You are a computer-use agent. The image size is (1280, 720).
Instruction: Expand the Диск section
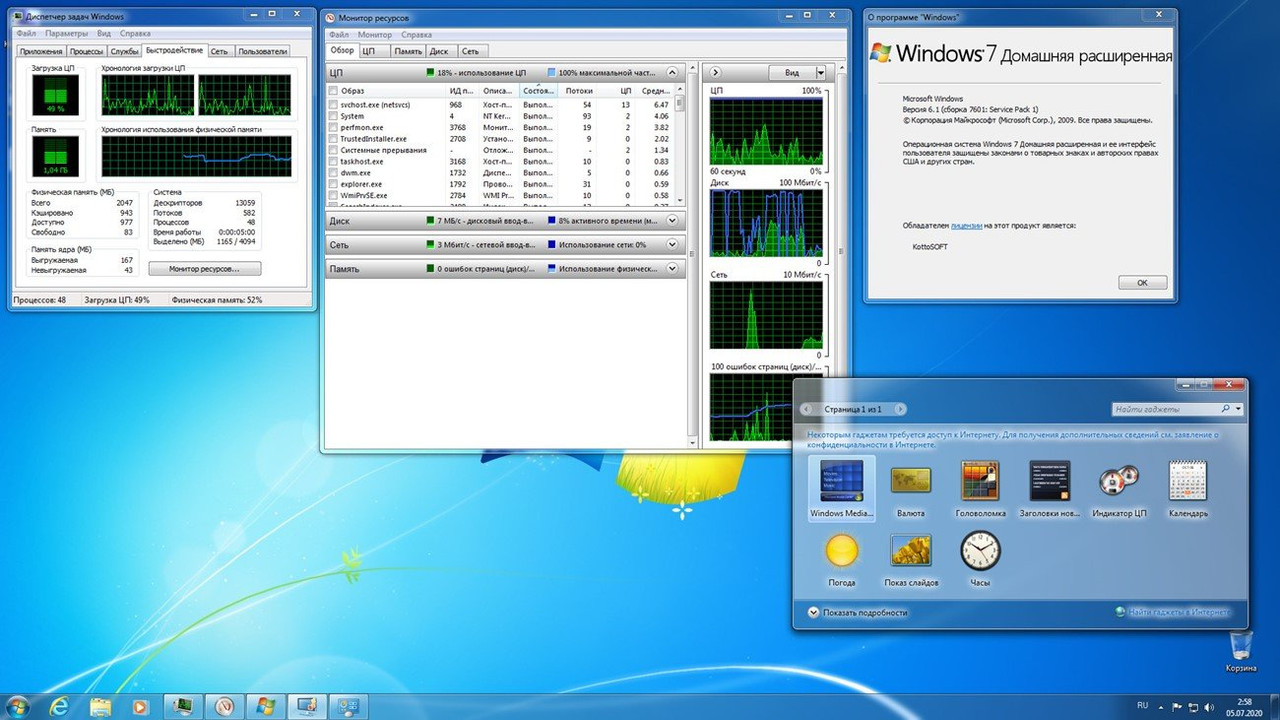click(x=672, y=221)
